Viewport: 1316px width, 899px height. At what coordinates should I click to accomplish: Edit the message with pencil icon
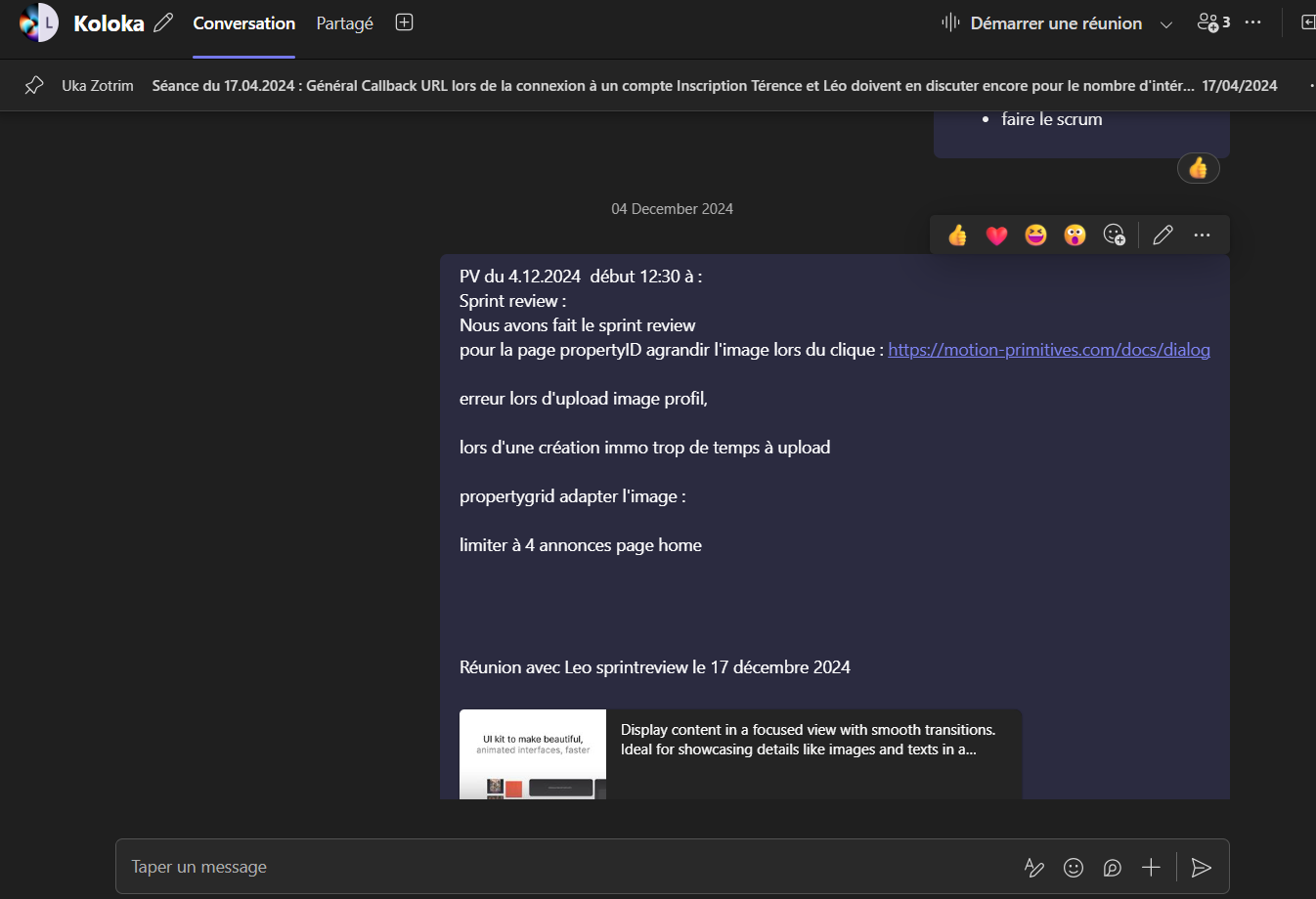[x=1162, y=235]
